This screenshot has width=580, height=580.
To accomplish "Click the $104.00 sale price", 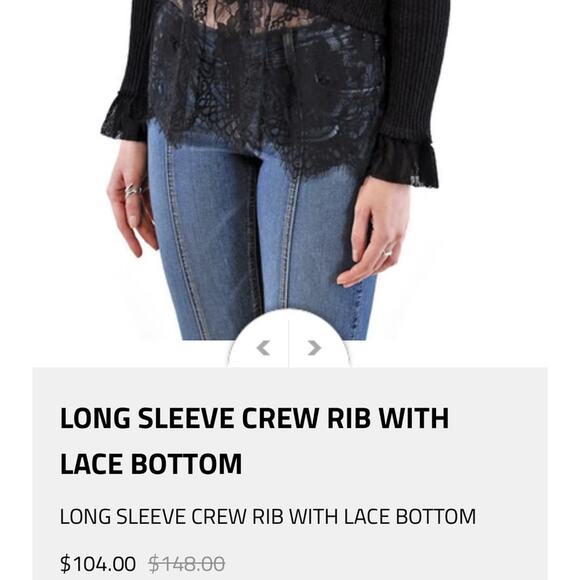I will 98,564.
